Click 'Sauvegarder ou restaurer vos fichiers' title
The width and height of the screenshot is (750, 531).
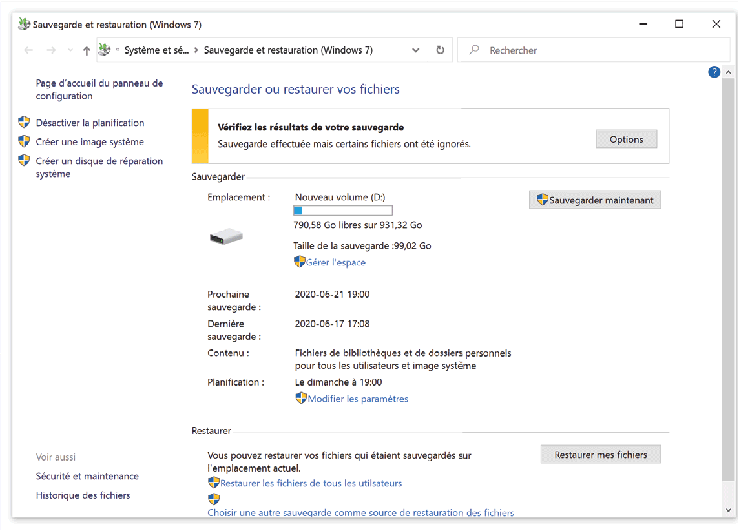click(295, 89)
